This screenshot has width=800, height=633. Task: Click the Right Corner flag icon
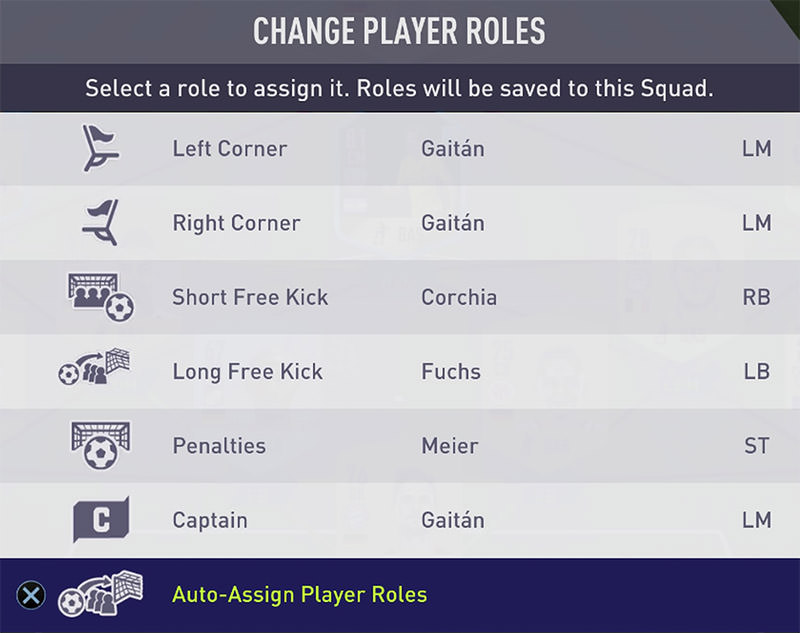[100, 222]
